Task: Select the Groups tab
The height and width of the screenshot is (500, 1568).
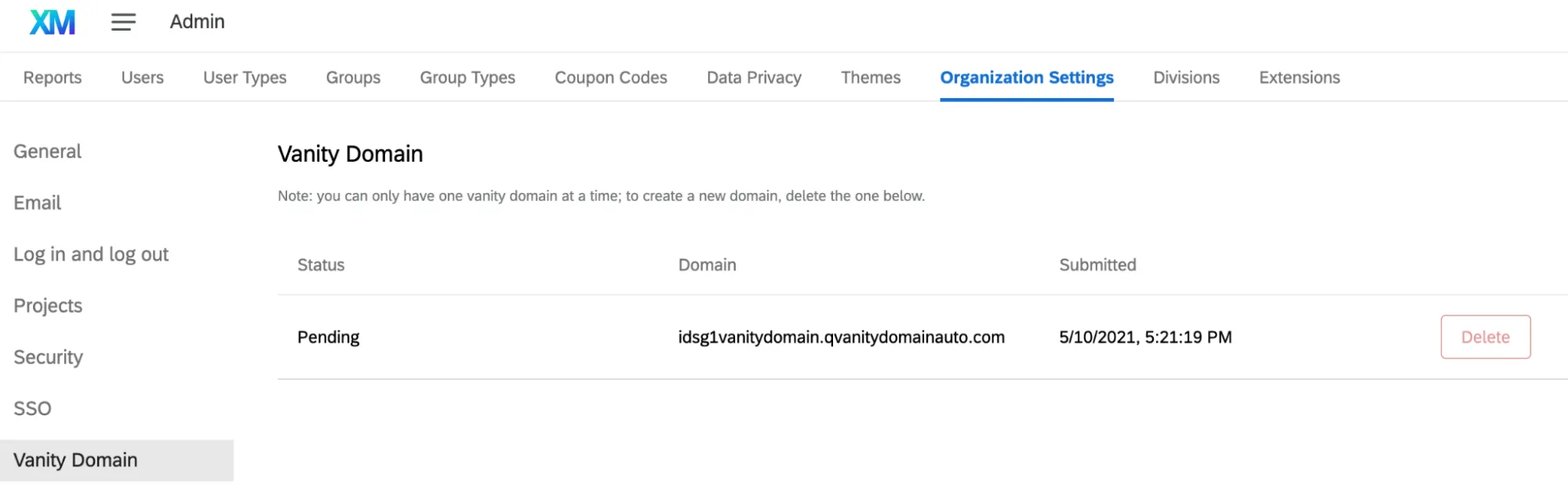Action: pyautogui.click(x=352, y=78)
